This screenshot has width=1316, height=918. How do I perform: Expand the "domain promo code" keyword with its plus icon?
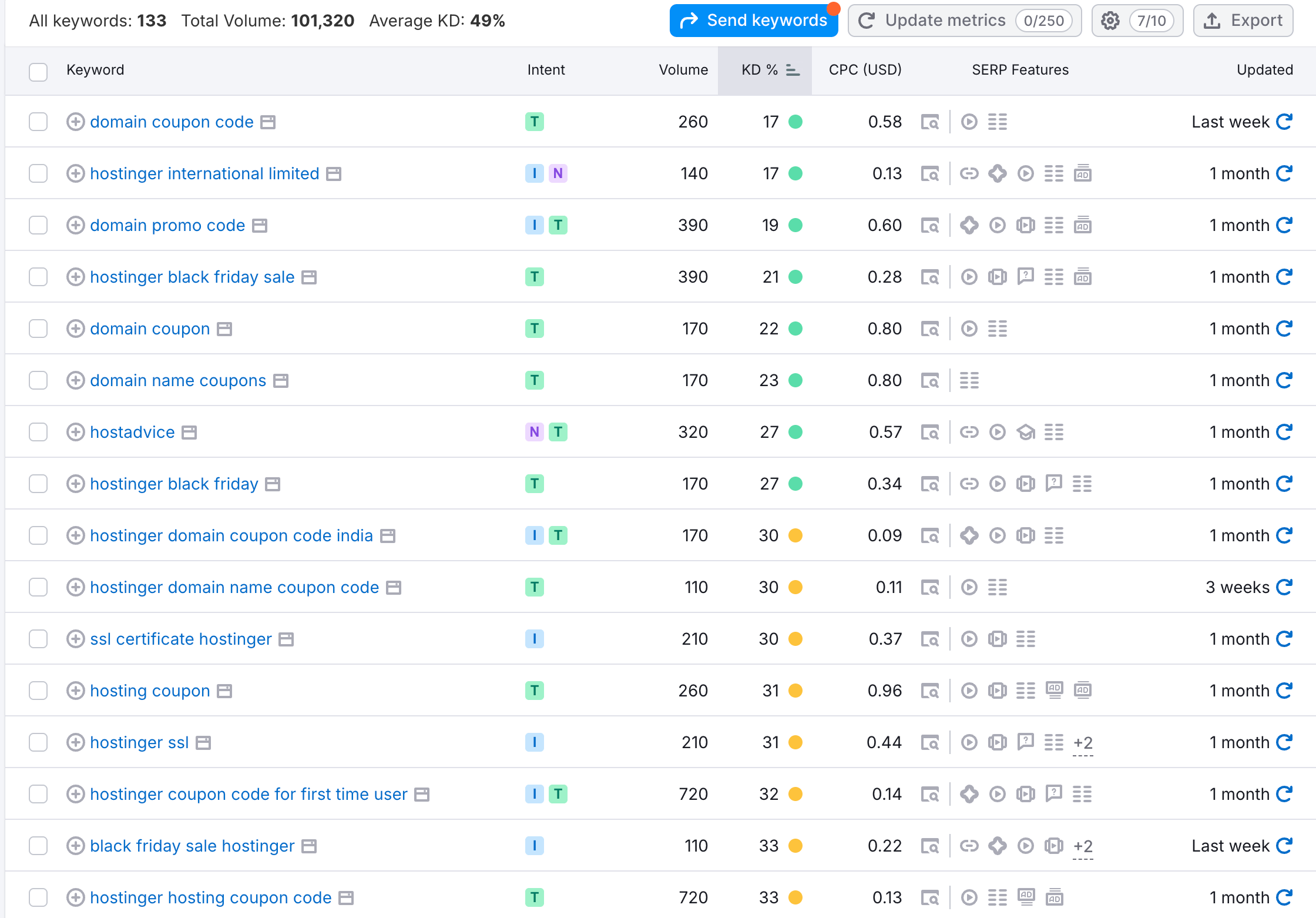(76, 225)
